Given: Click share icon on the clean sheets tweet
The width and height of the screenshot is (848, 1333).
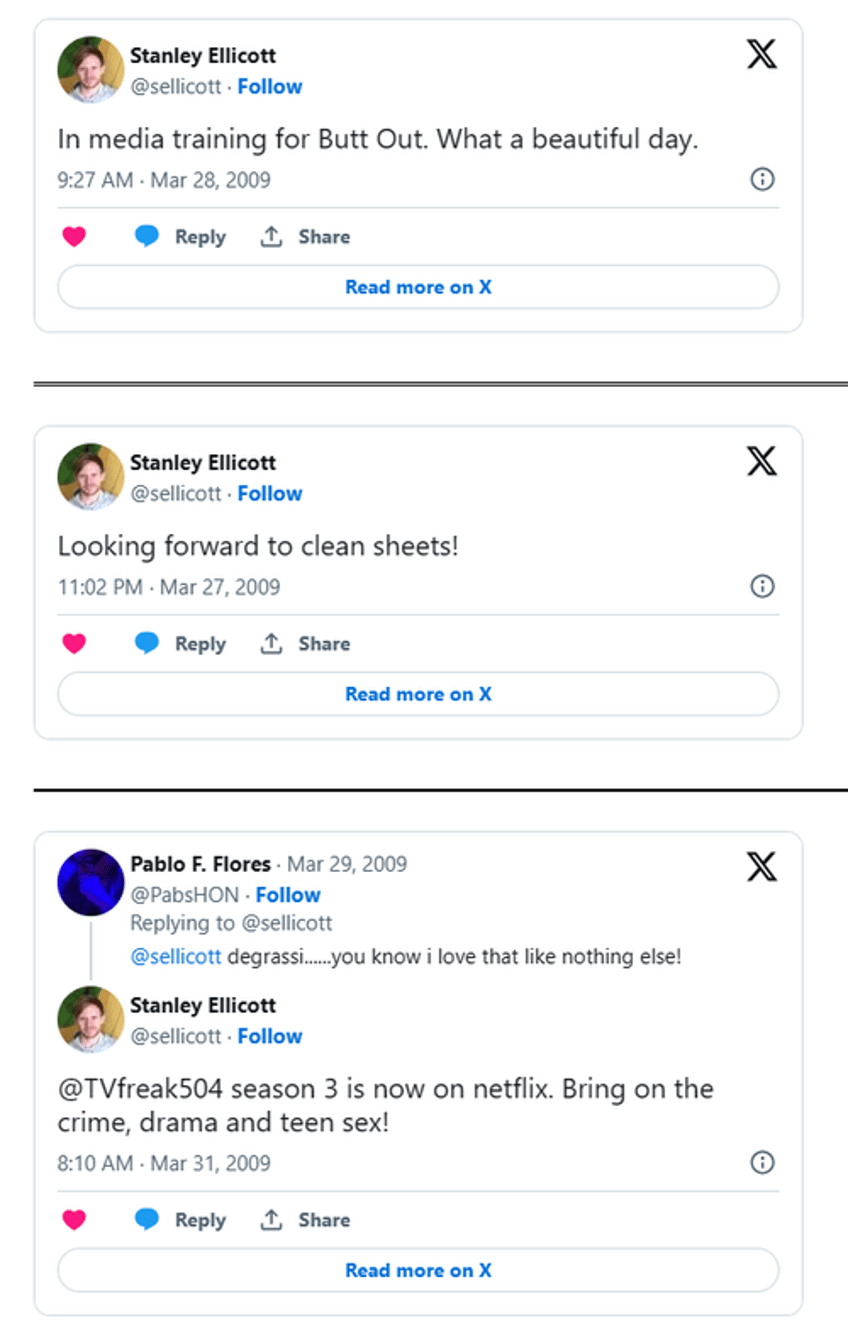Looking at the screenshot, I should point(271,644).
